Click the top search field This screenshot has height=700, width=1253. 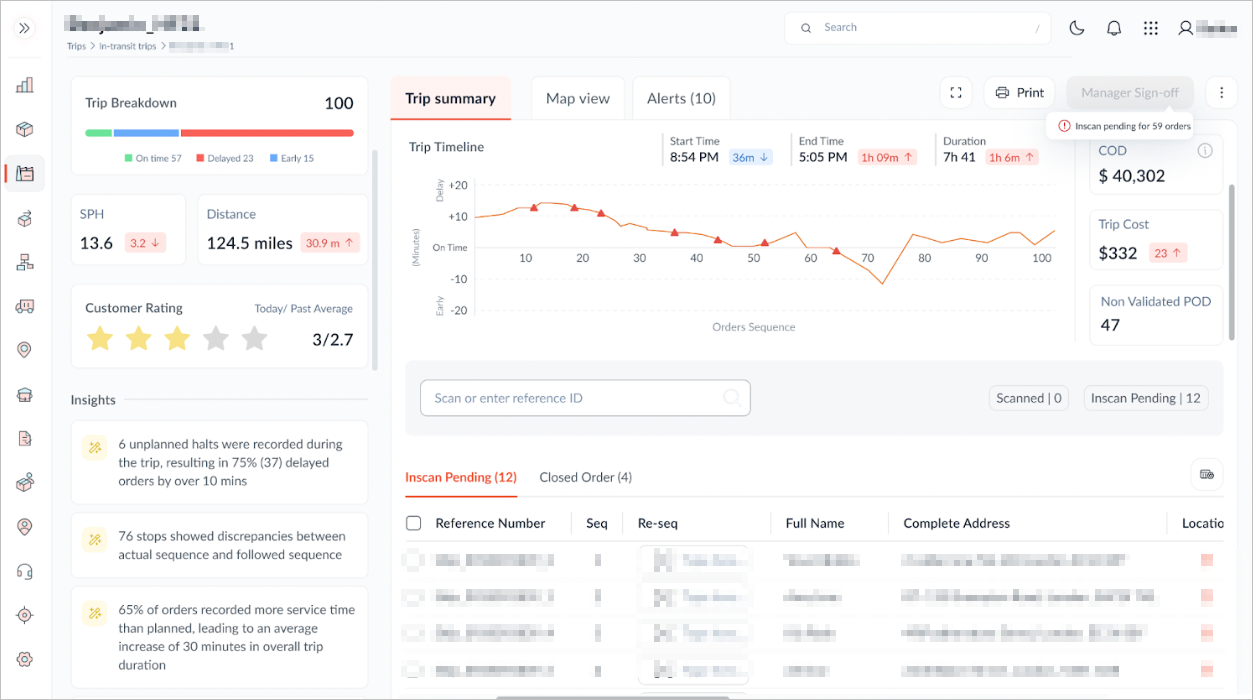pyautogui.click(x=919, y=28)
